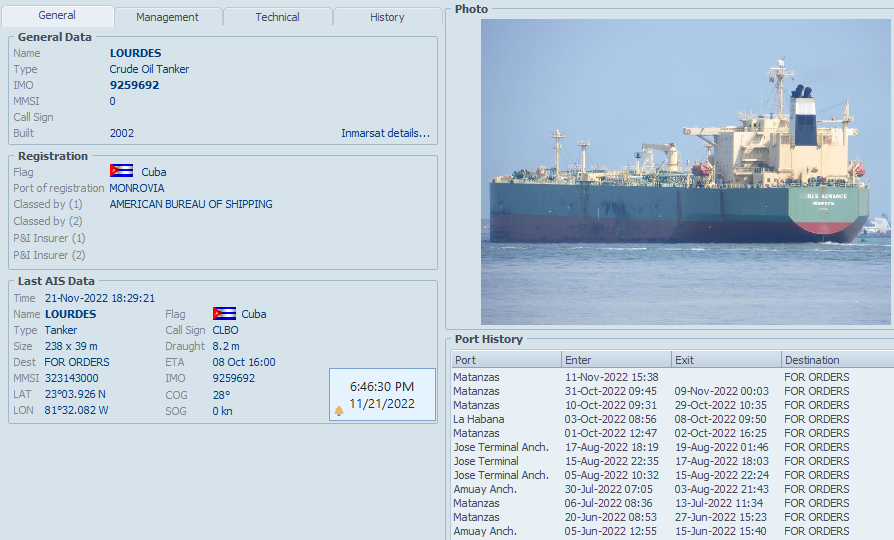Select Matanzas row entered 20-Jun-2022 08:53
This screenshot has height=540, width=894.
(x=672, y=517)
